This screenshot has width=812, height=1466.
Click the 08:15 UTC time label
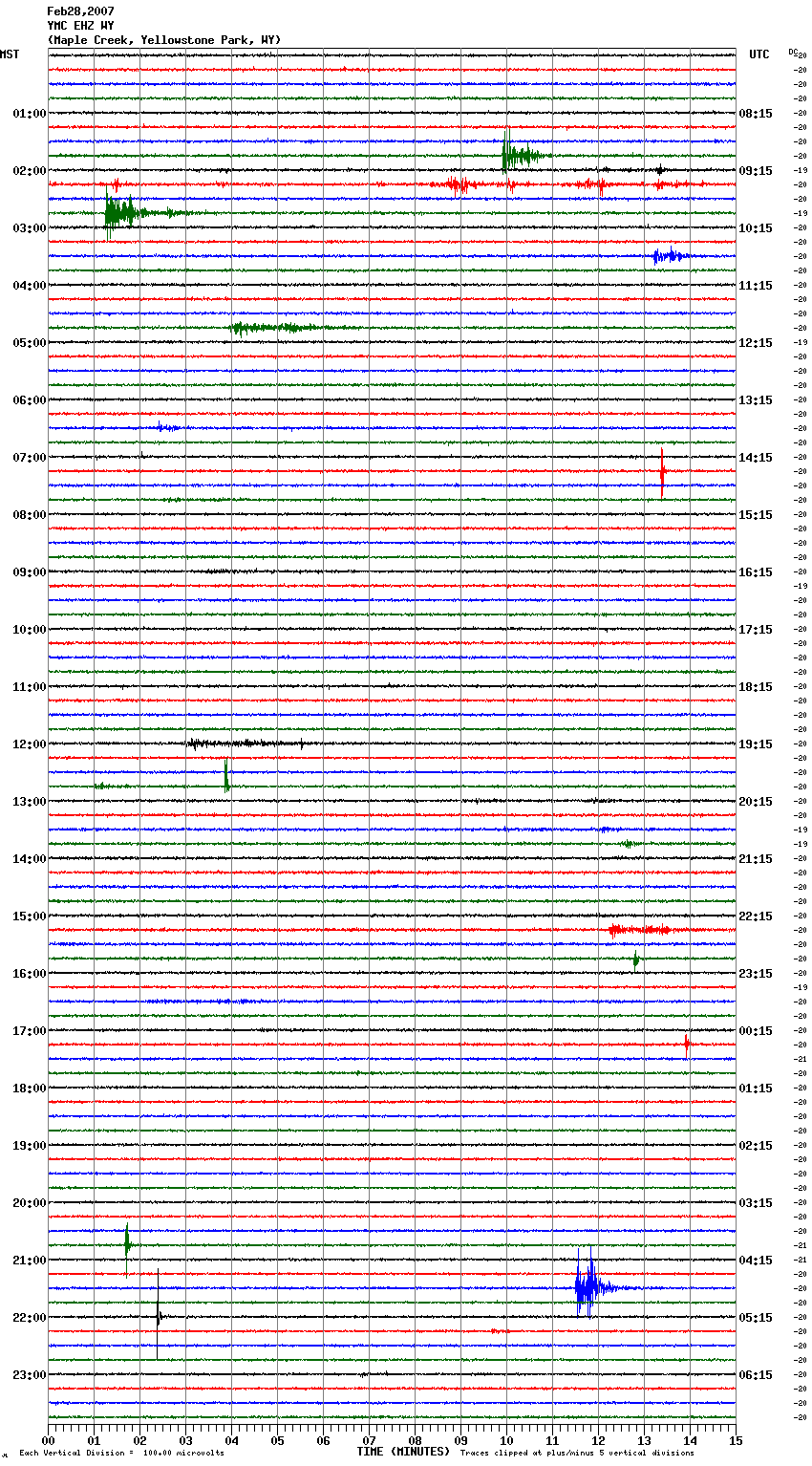756,114
